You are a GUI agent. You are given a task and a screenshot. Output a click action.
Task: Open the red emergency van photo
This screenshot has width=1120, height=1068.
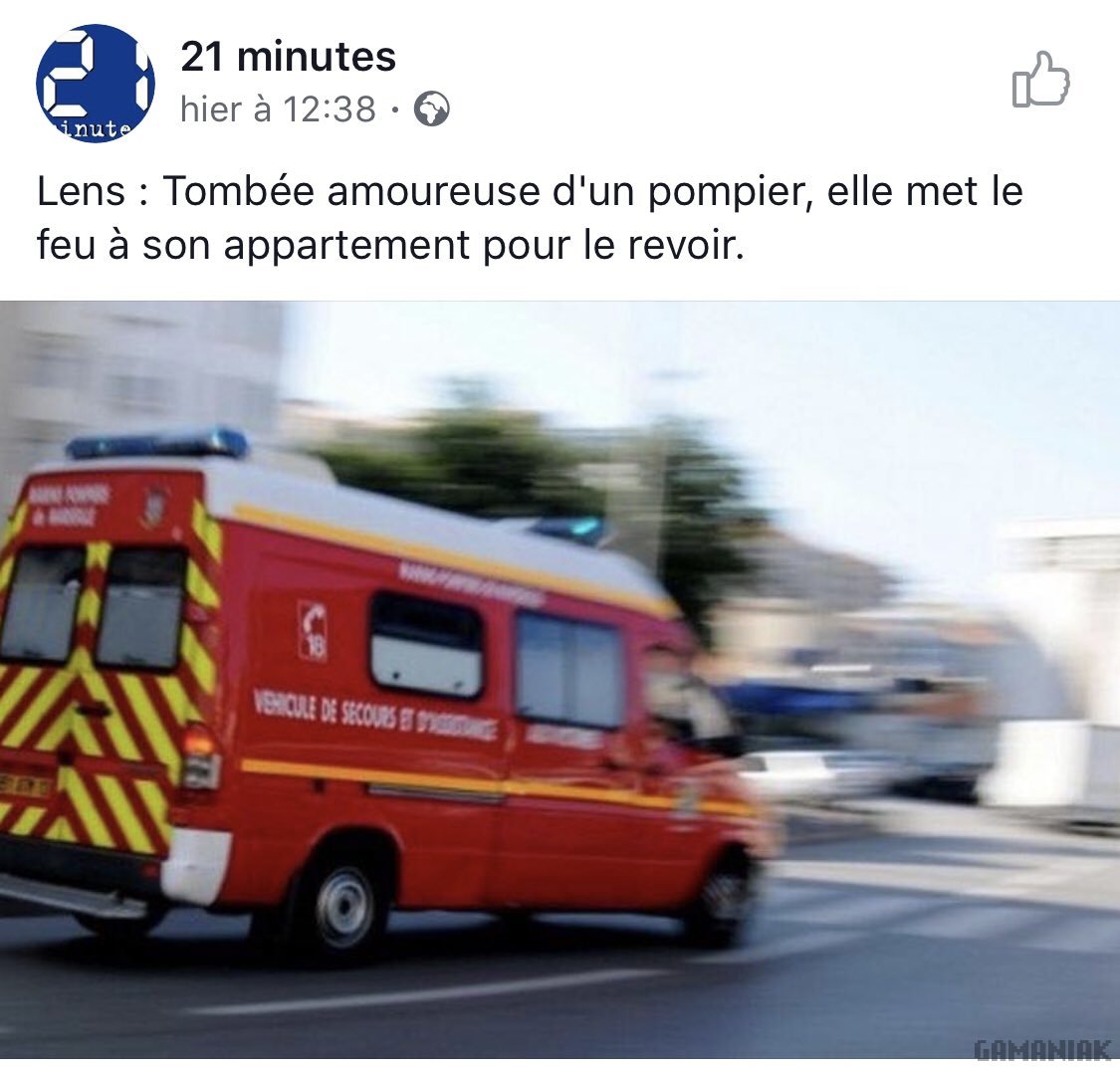pos(560,680)
